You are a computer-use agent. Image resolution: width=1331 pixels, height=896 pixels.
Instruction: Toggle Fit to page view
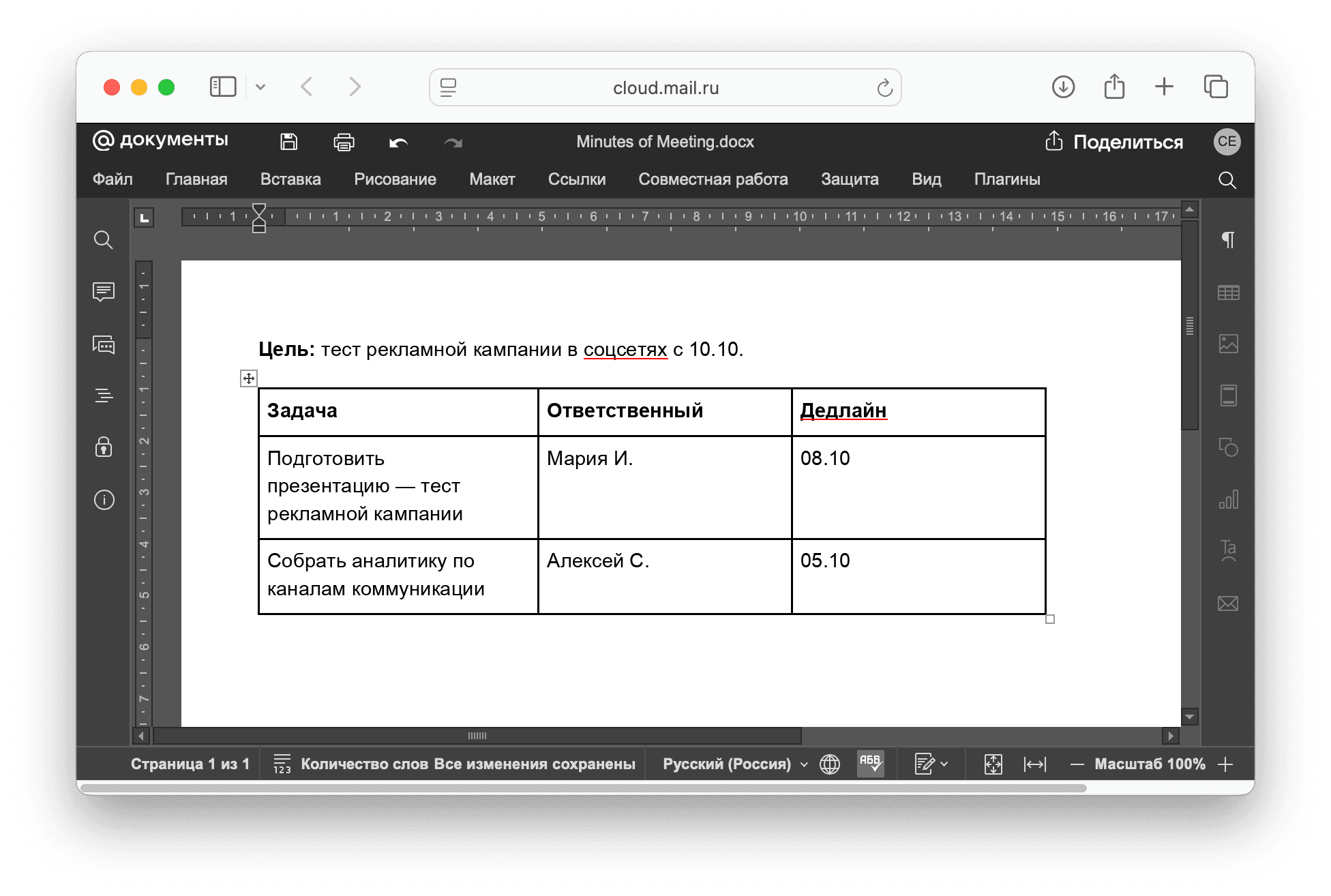(x=993, y=764)
